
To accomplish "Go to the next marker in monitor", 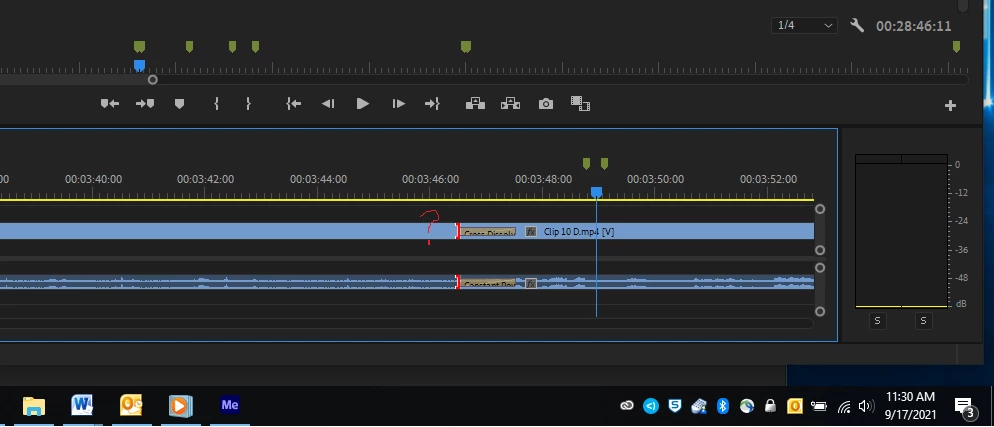I will [145, 104].
